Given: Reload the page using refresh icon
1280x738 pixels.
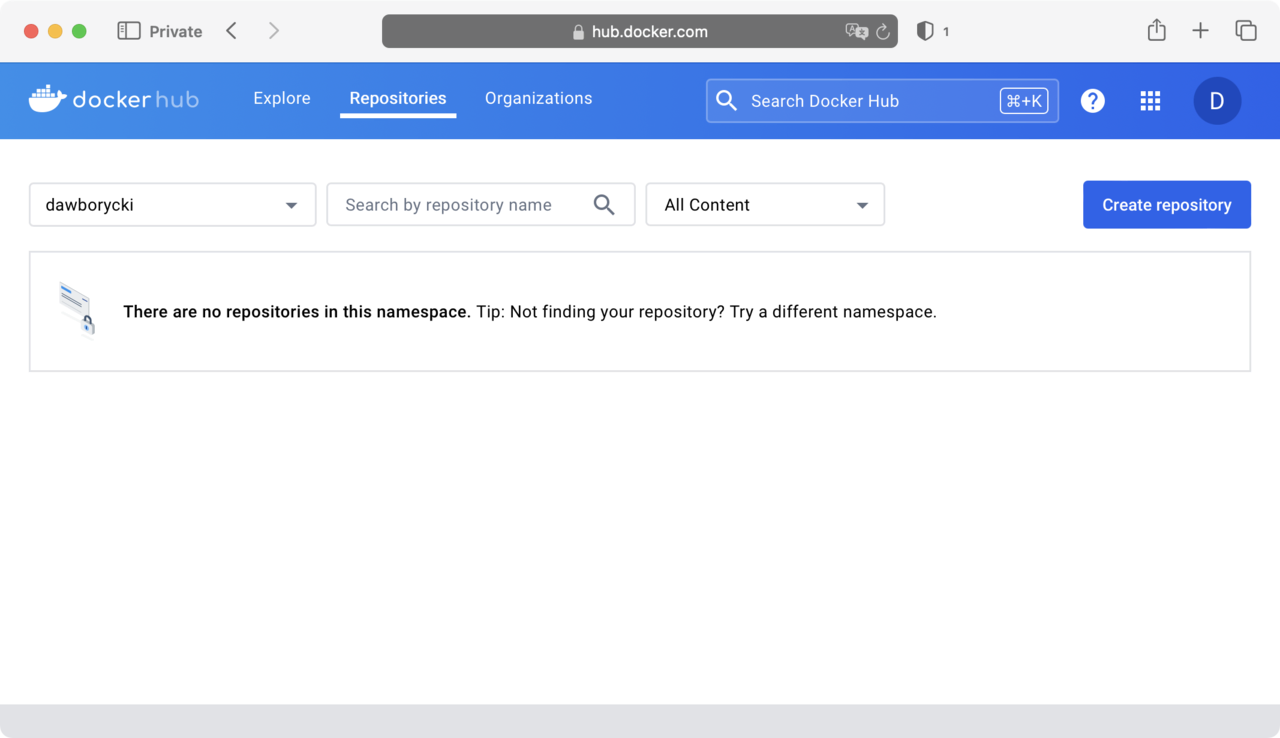Looking at the screenshot, I should pos(883,32).
